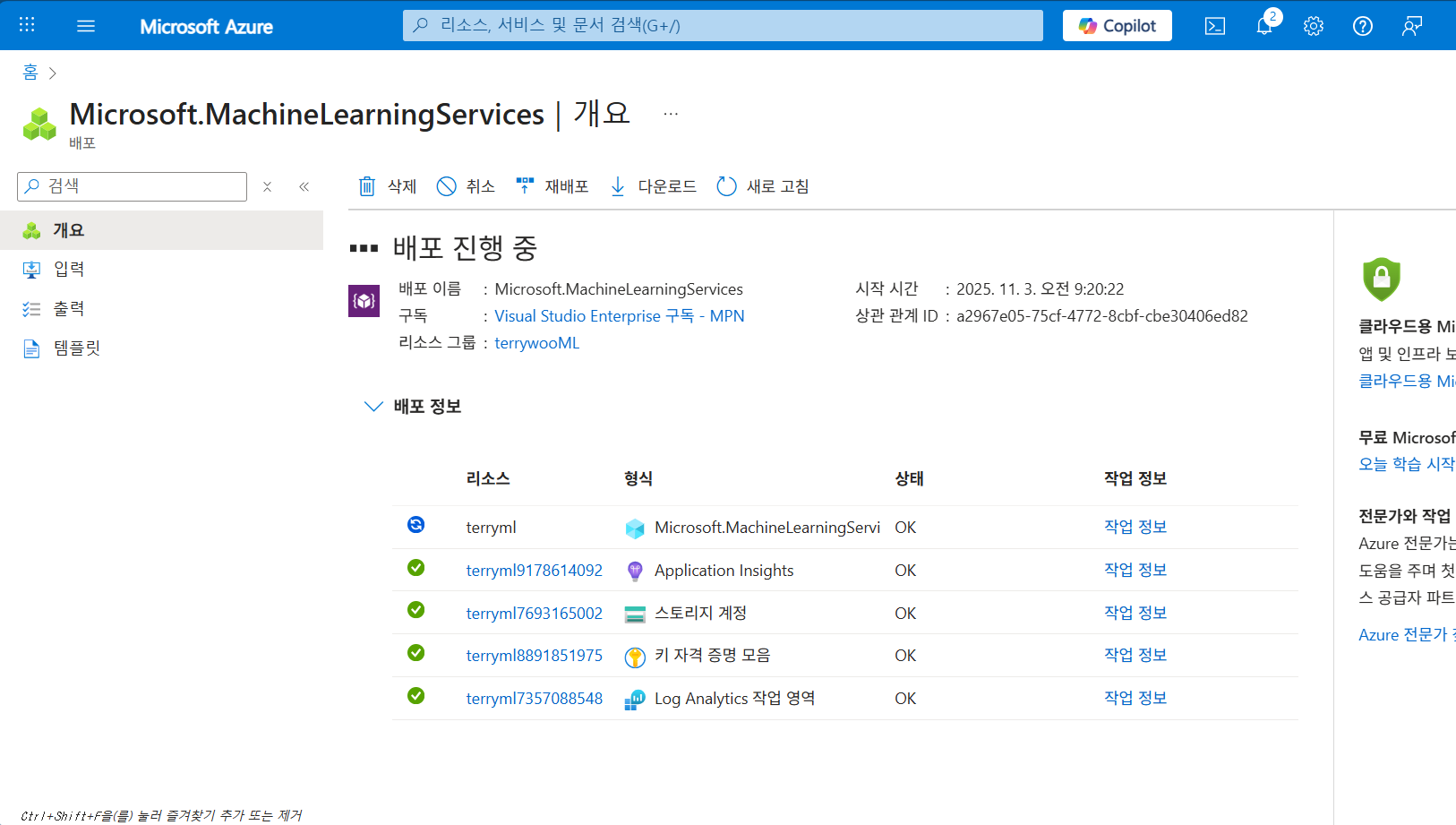Click the Application Insights lightbulb icon

tap(635, 571)
